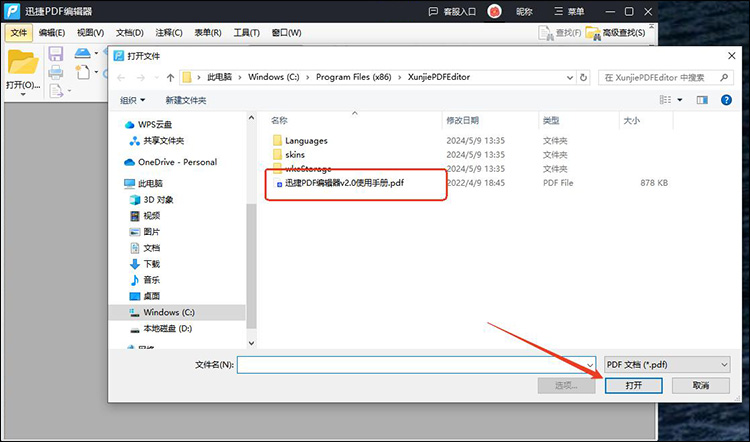This screenshot has width=750, height=442.
Task: Click 查找(F) in the editor toolbar
Action: point(560,33)
